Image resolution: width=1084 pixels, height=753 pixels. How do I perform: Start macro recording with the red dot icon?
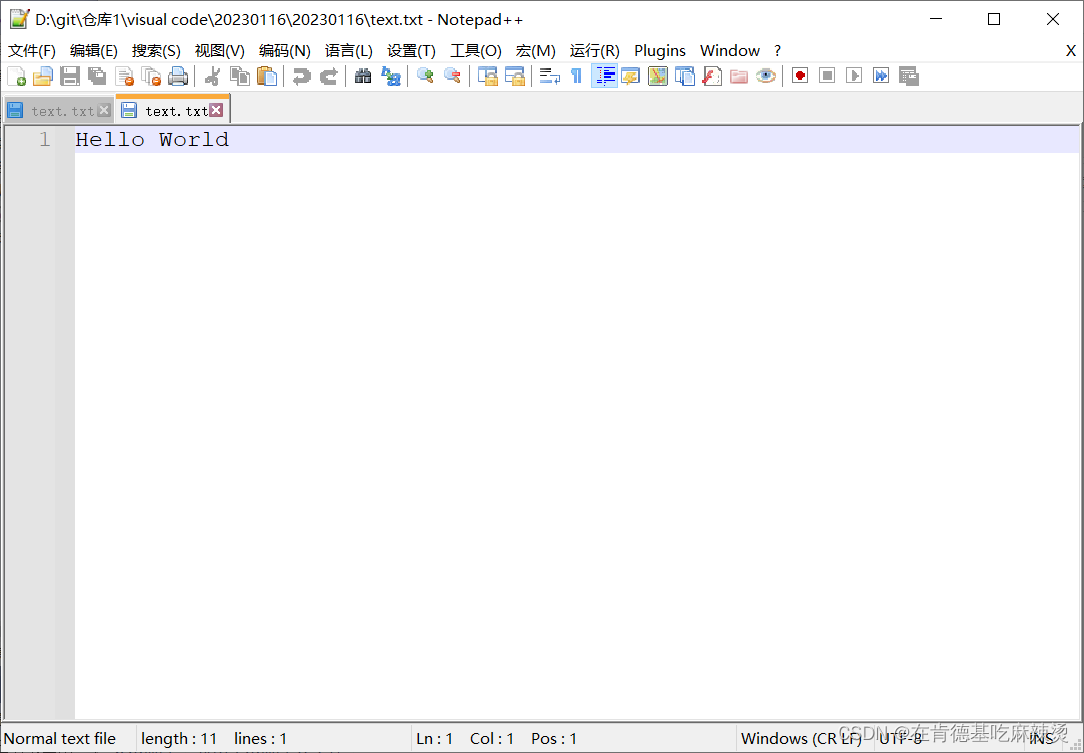(x=800, y=75)
